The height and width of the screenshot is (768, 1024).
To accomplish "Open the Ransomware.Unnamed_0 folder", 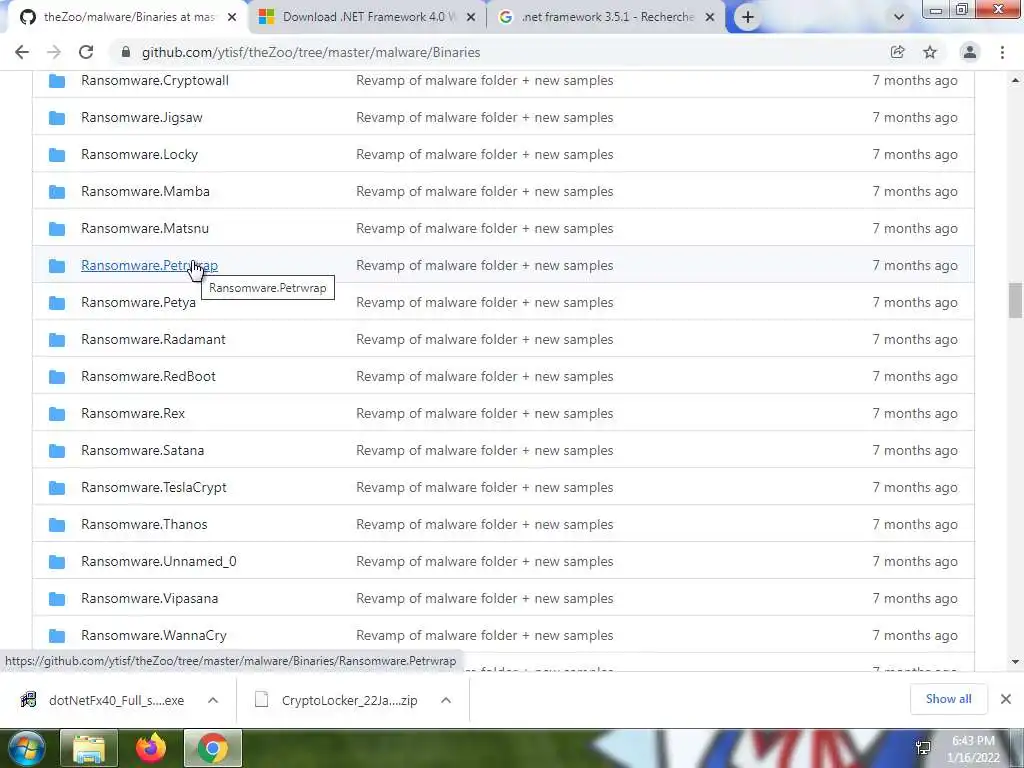I will (159, 562).
